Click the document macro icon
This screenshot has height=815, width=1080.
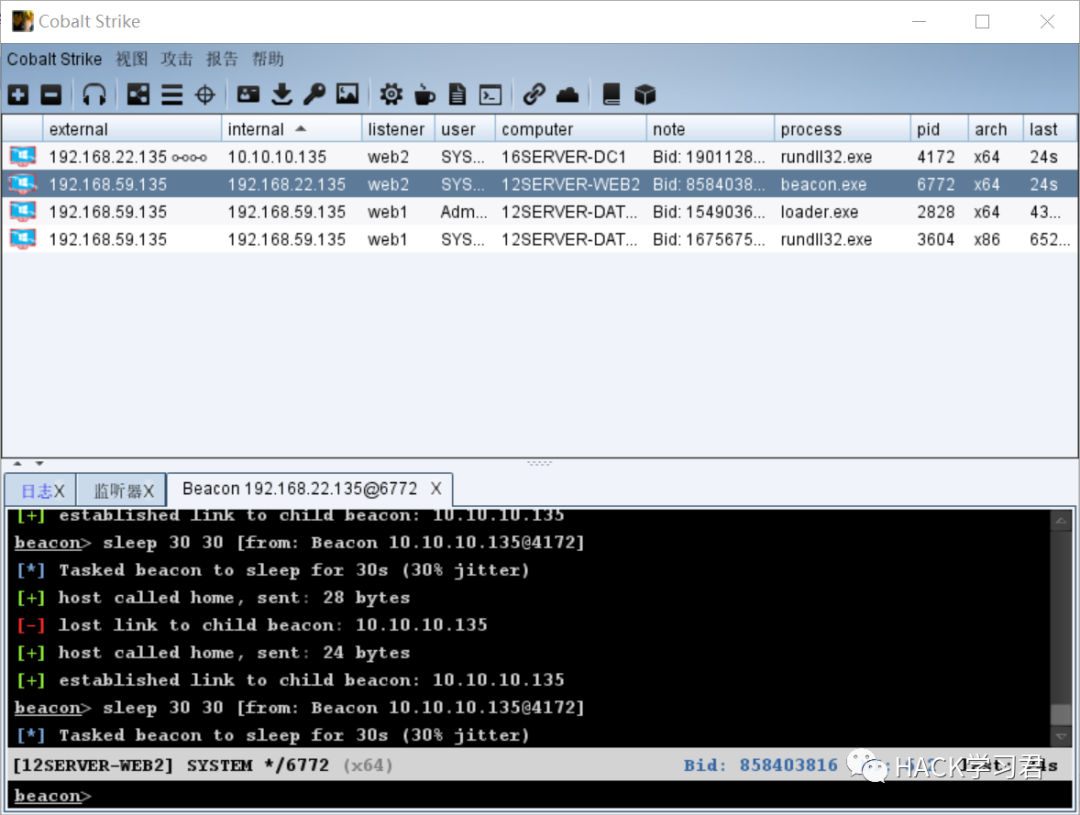tap(457, 94)
